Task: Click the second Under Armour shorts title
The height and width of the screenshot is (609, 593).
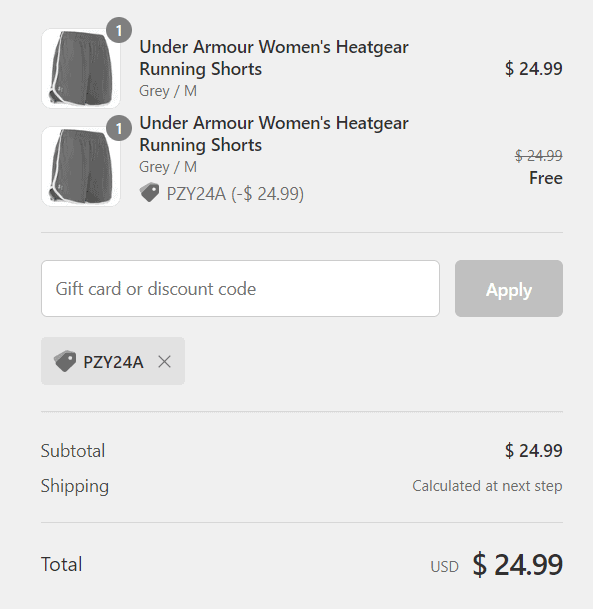Action: 274,134
